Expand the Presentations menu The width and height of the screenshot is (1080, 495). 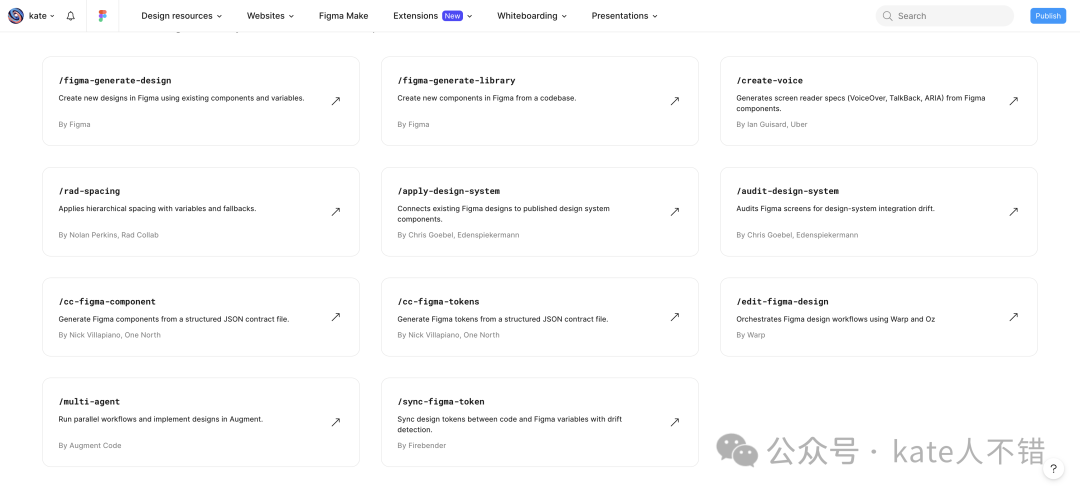tap(624, 16)
